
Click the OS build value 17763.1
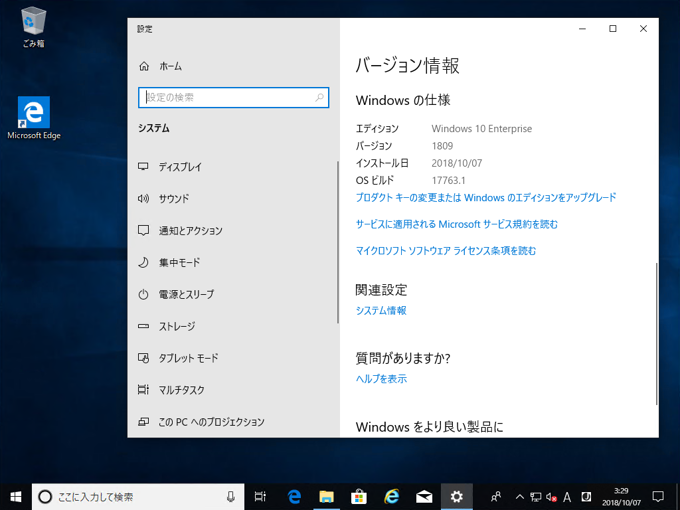[x=448, y=180]
